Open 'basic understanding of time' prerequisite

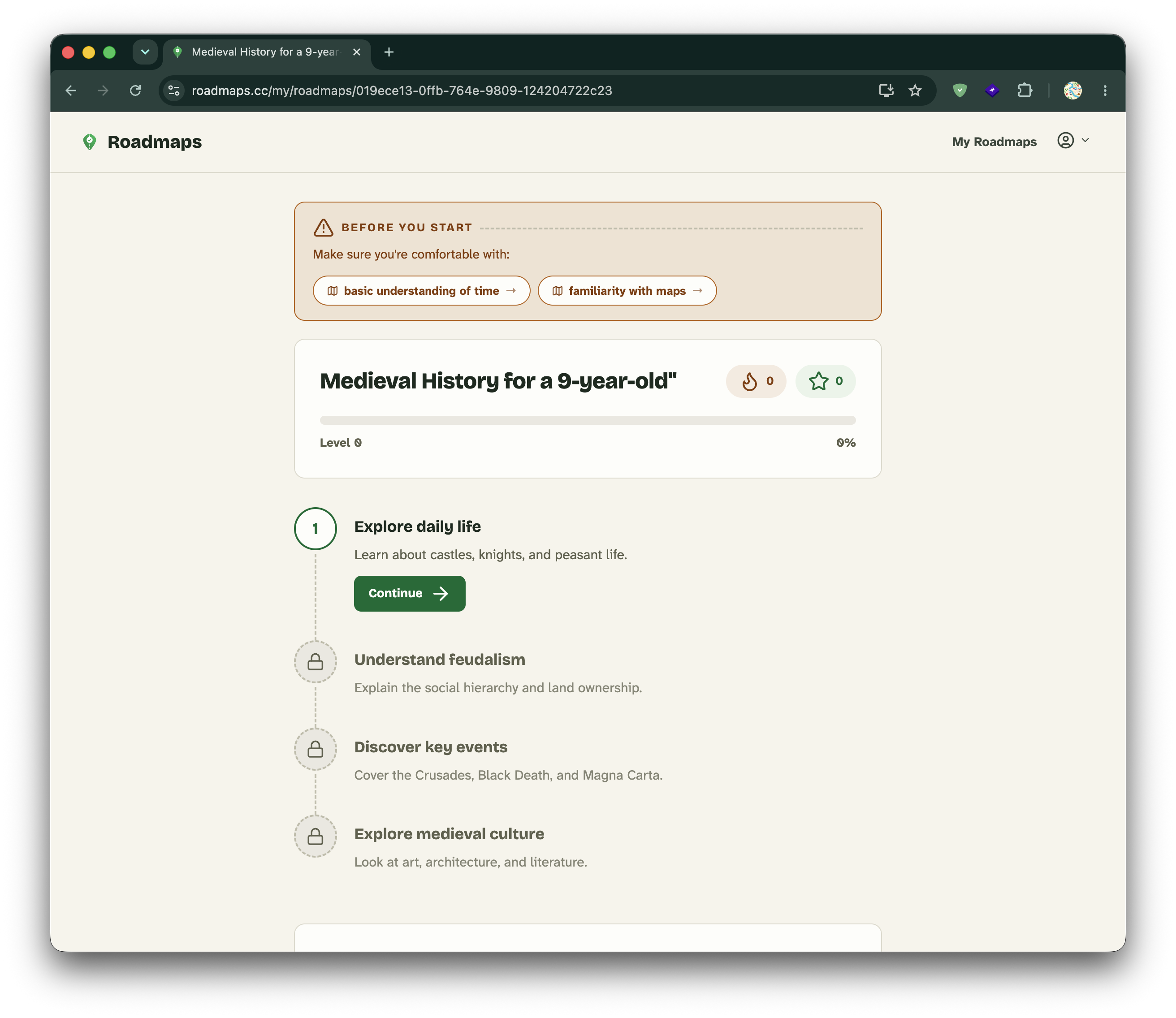pos(422,291)
